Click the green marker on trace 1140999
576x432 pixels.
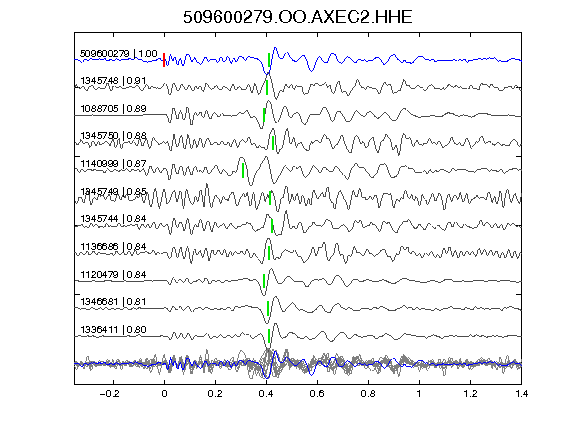click(243, 170)
